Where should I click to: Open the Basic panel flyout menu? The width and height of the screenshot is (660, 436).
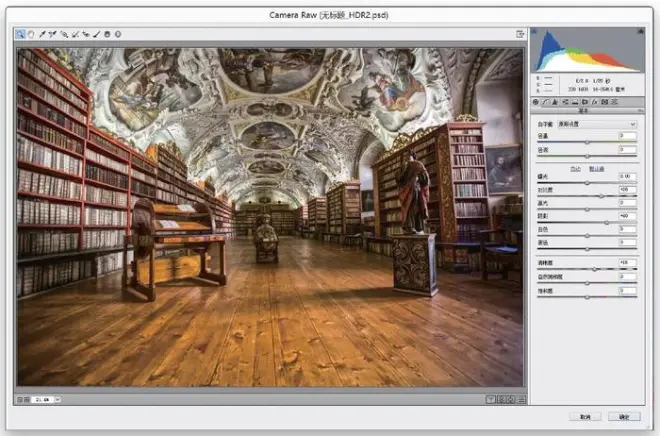click(x=641, y=110)
